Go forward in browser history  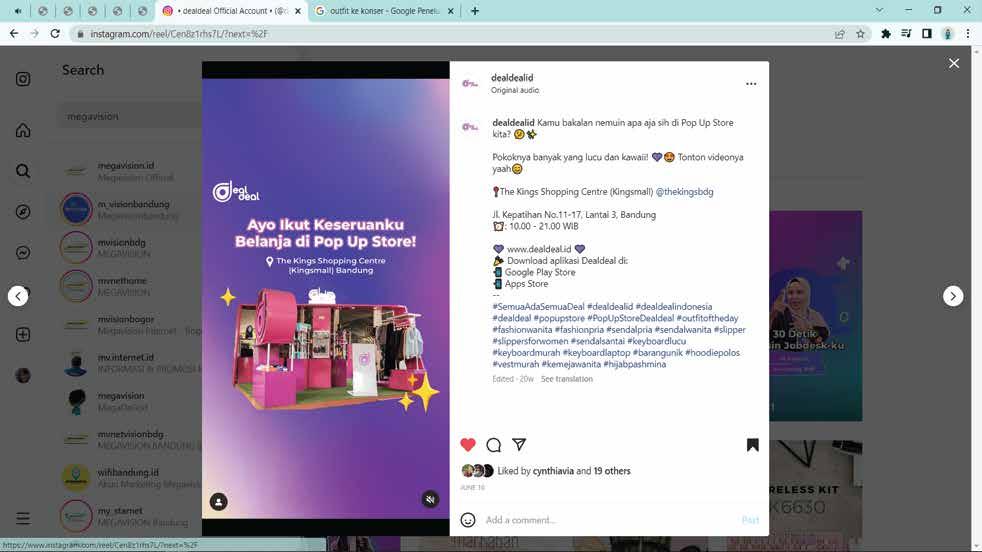(x=34, y=34)
